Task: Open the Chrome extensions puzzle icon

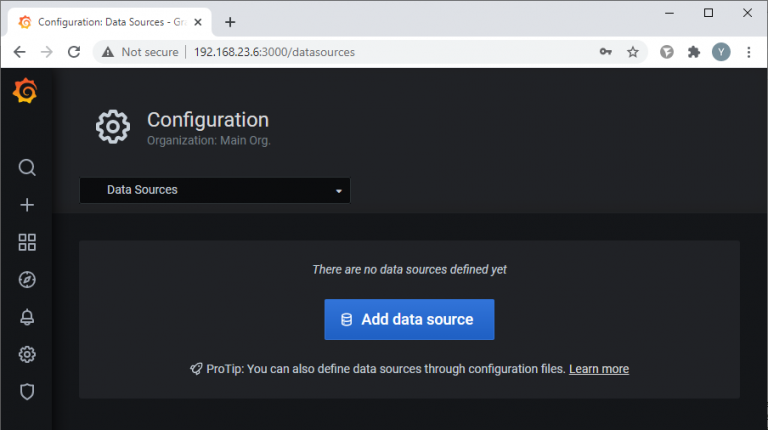Action: pyautogui.click(x=694, y=52)
